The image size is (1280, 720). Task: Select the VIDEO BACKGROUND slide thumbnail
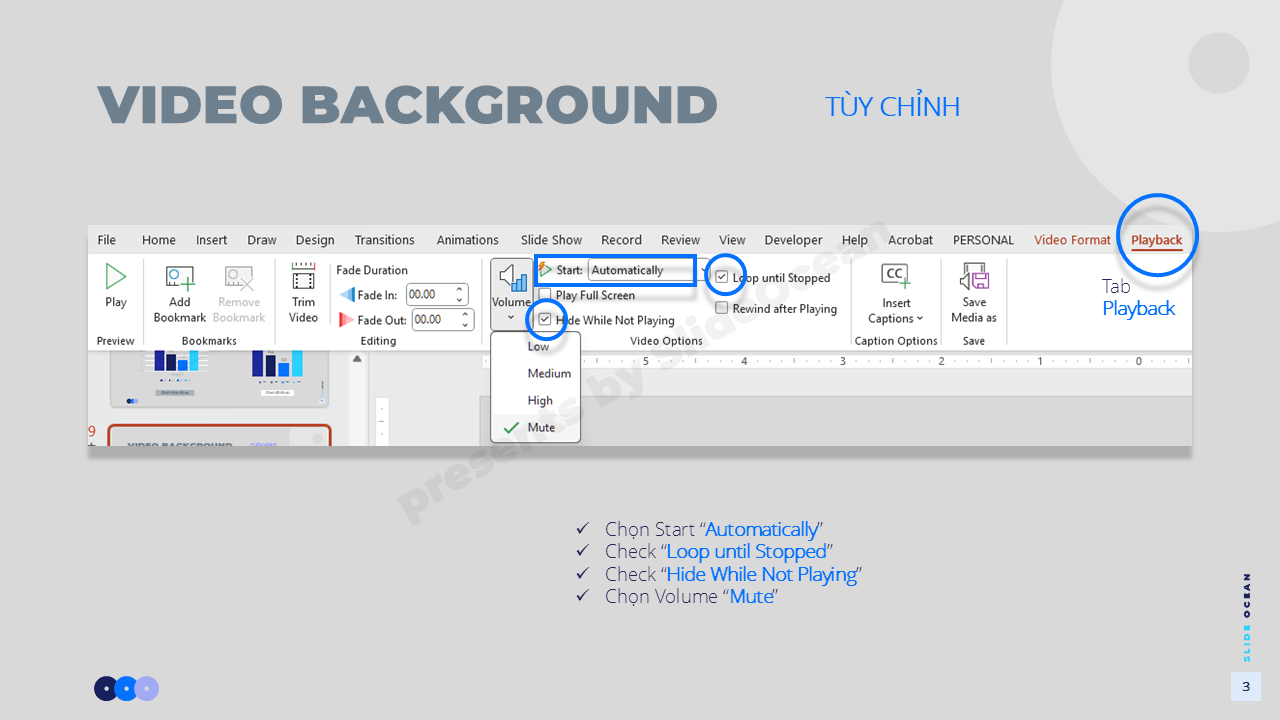[218, 436]
